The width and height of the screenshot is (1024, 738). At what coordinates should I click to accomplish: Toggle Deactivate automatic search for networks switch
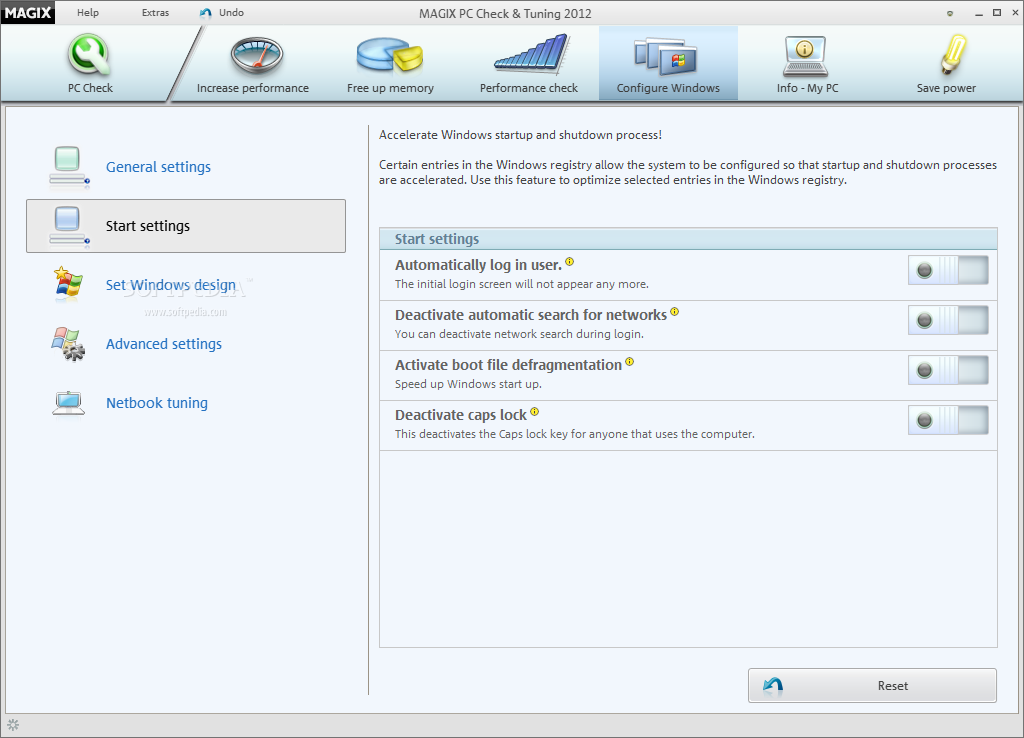tap(948, 320)
